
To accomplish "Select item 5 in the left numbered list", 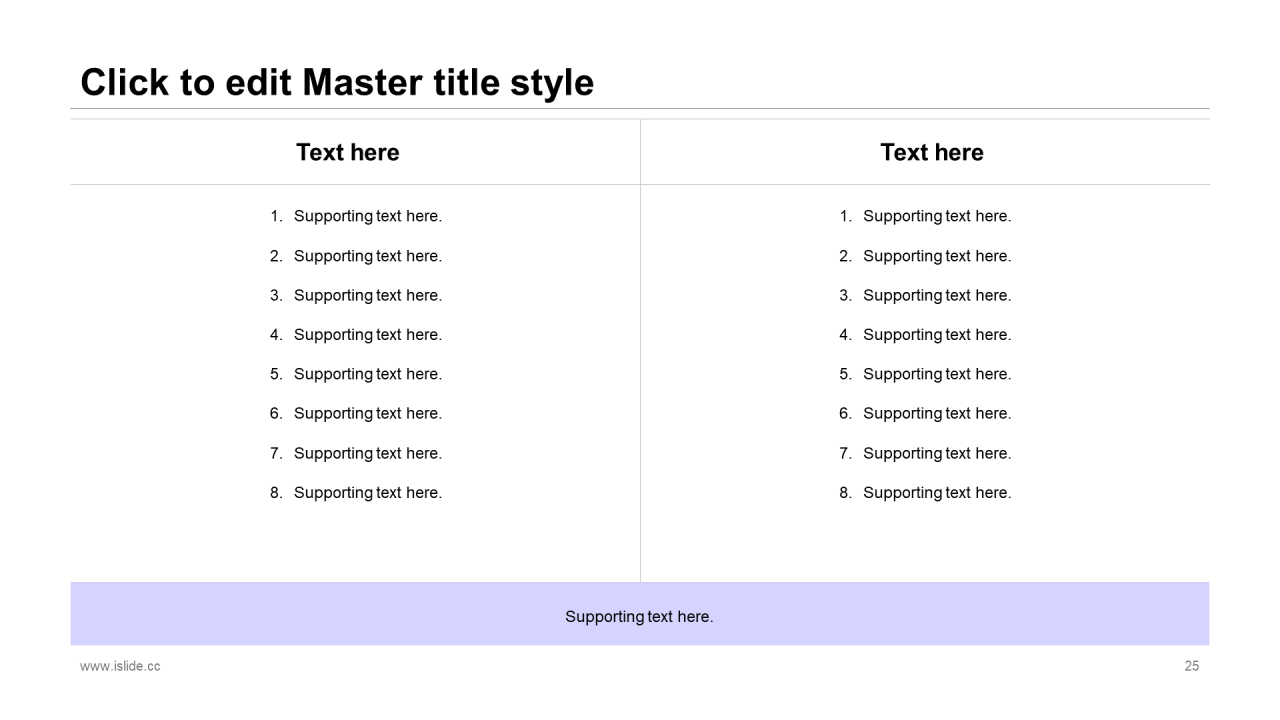I will tap(367, 374).
